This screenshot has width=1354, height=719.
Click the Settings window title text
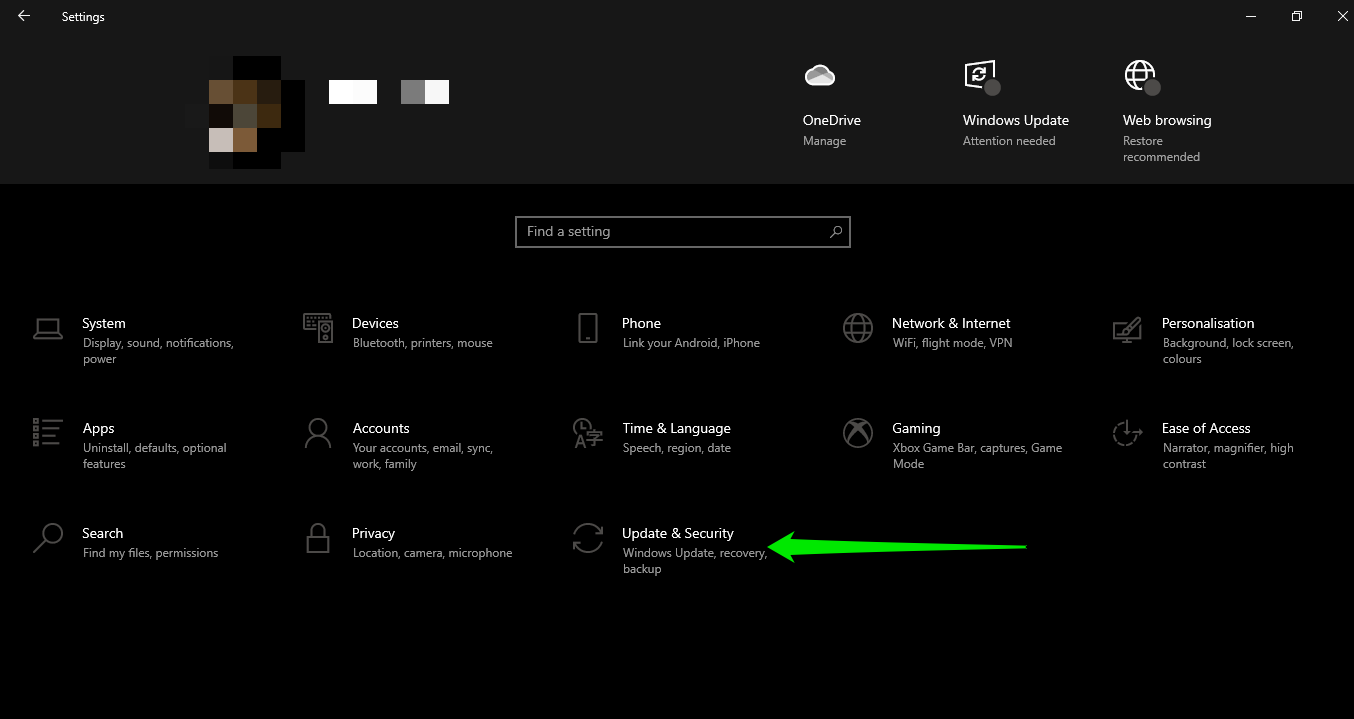(83, 17)
